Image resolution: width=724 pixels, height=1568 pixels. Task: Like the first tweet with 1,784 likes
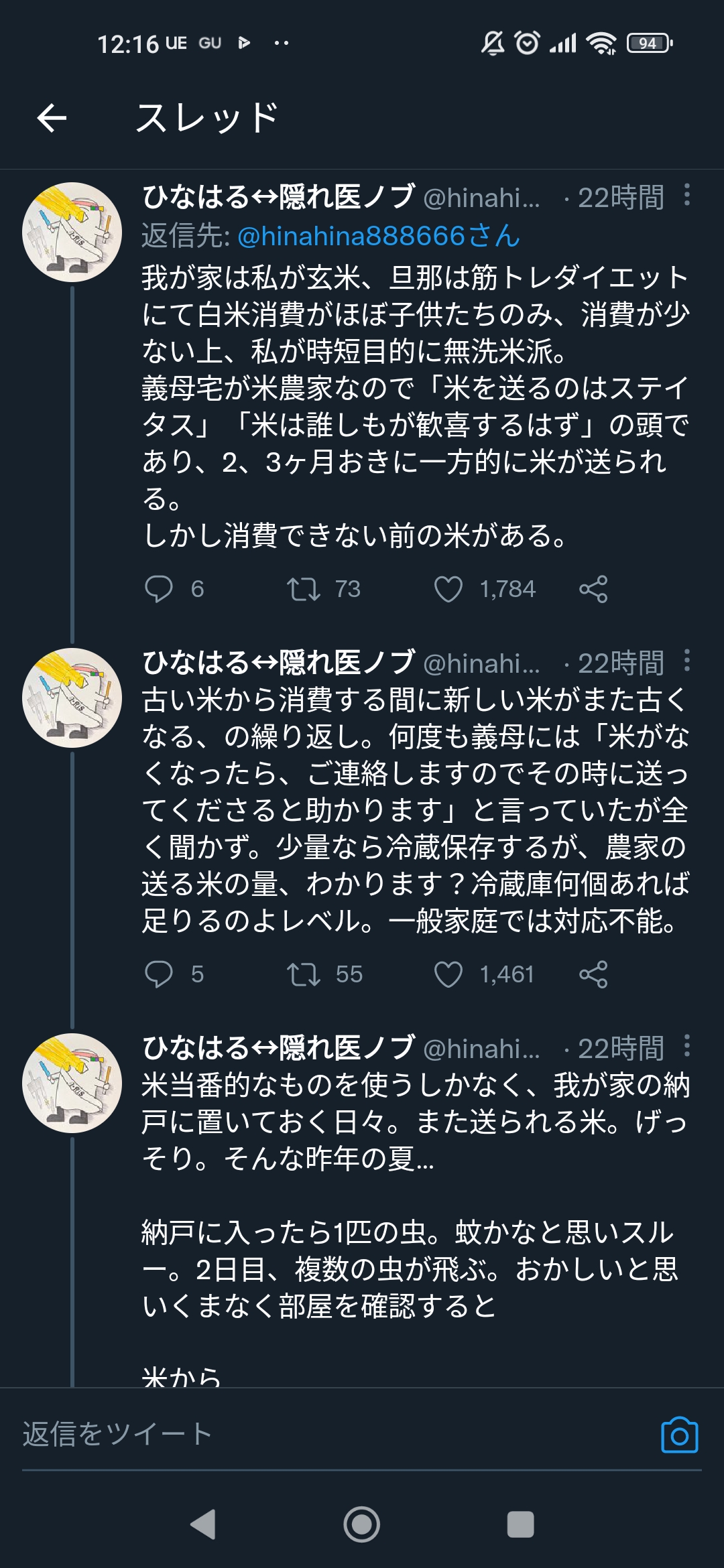[448, 589]
